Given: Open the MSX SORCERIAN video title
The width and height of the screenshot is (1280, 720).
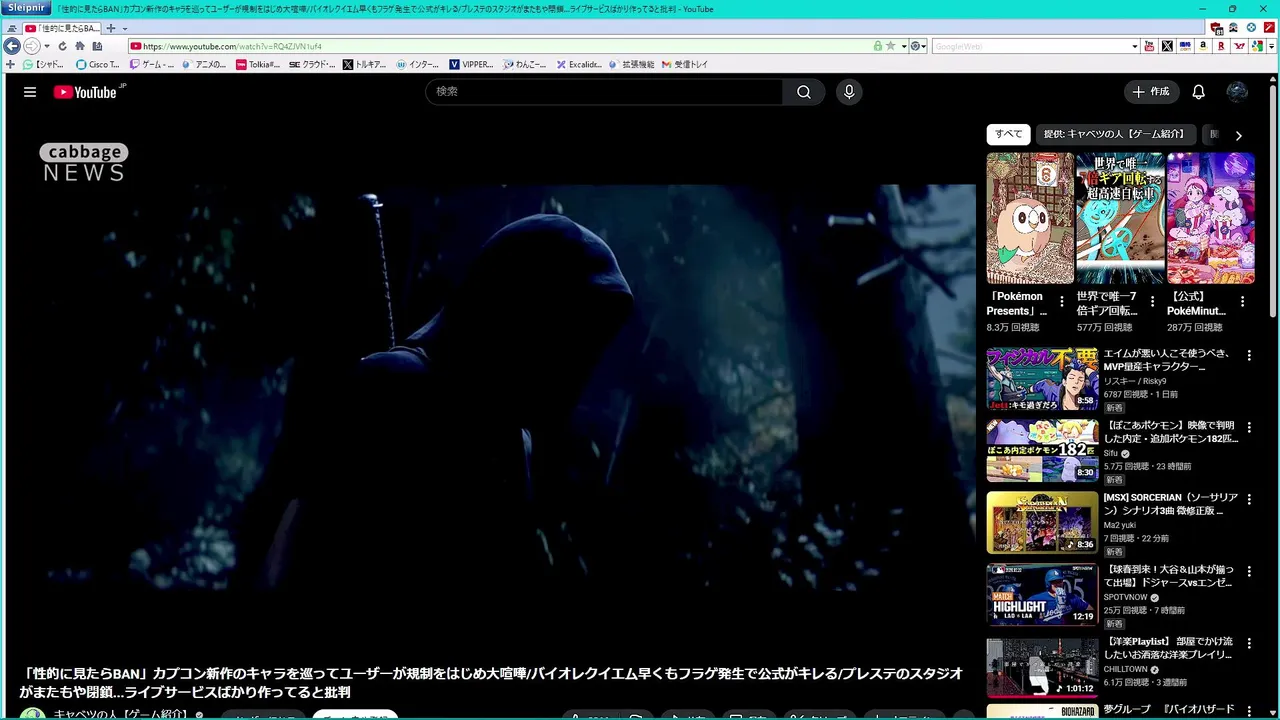Looking at the screenshot, I should point(1170,504).
